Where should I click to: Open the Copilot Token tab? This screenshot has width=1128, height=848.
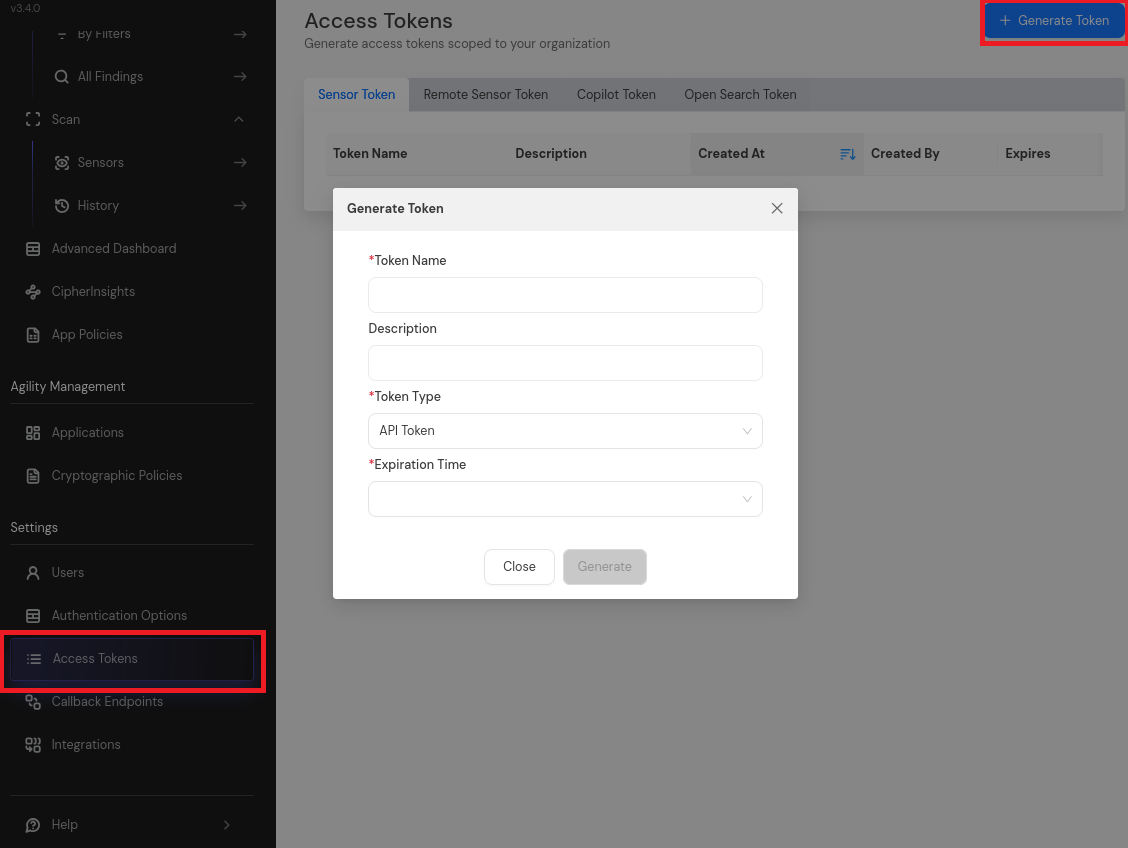coord(615,94)
